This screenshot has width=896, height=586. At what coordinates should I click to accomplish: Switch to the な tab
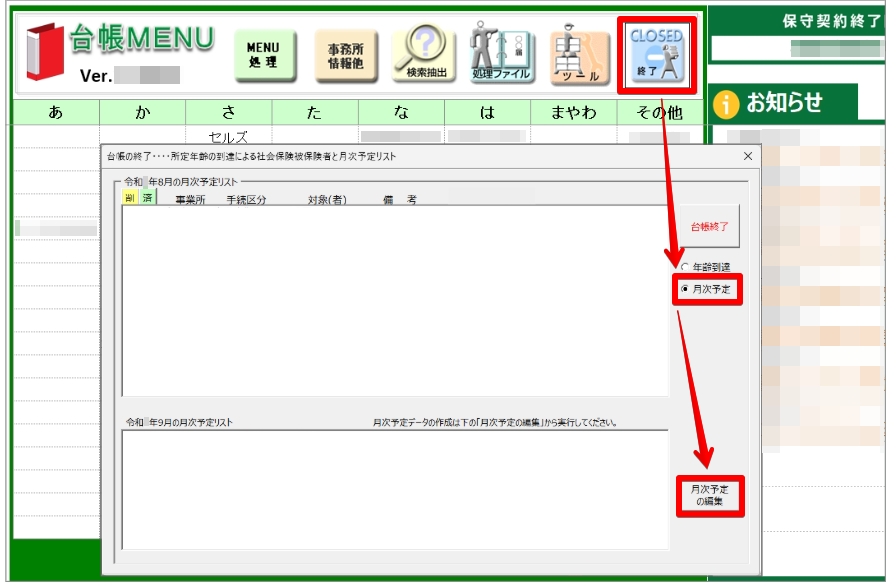401,113
